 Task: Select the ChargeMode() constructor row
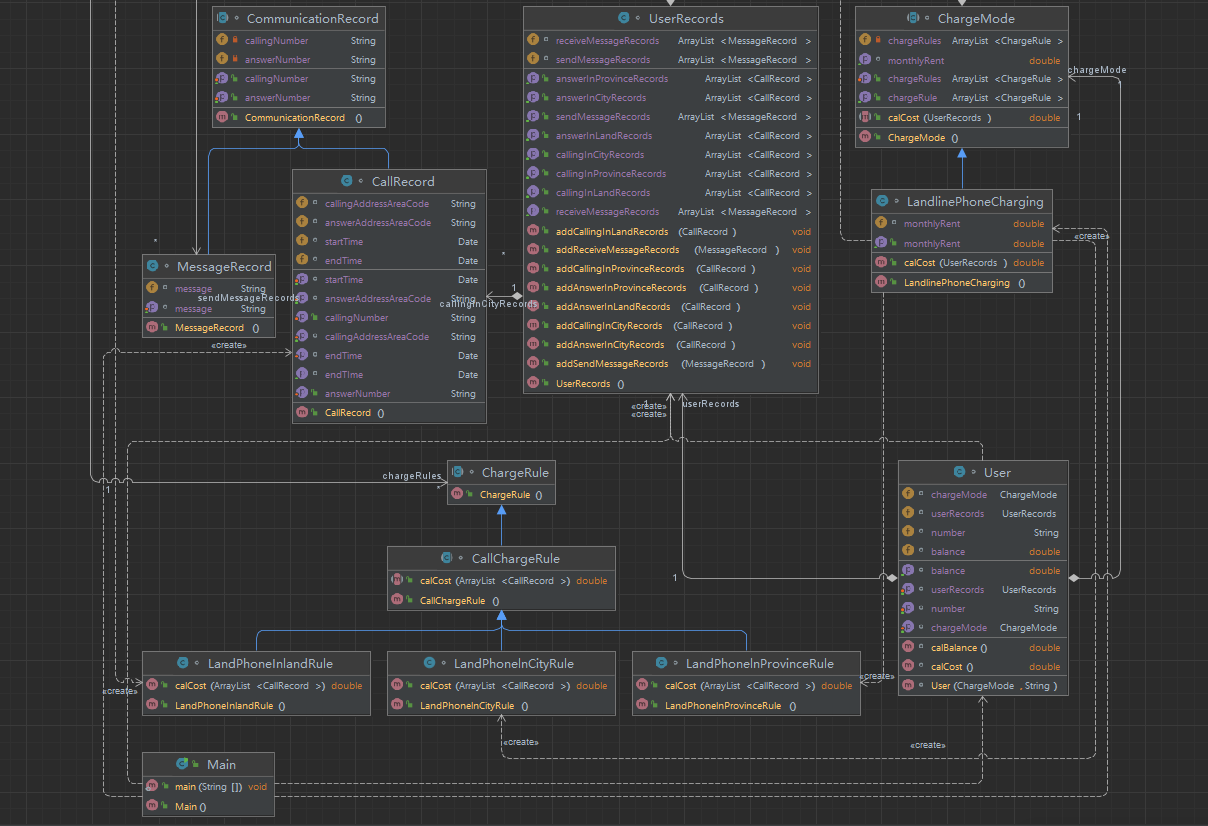962,138
